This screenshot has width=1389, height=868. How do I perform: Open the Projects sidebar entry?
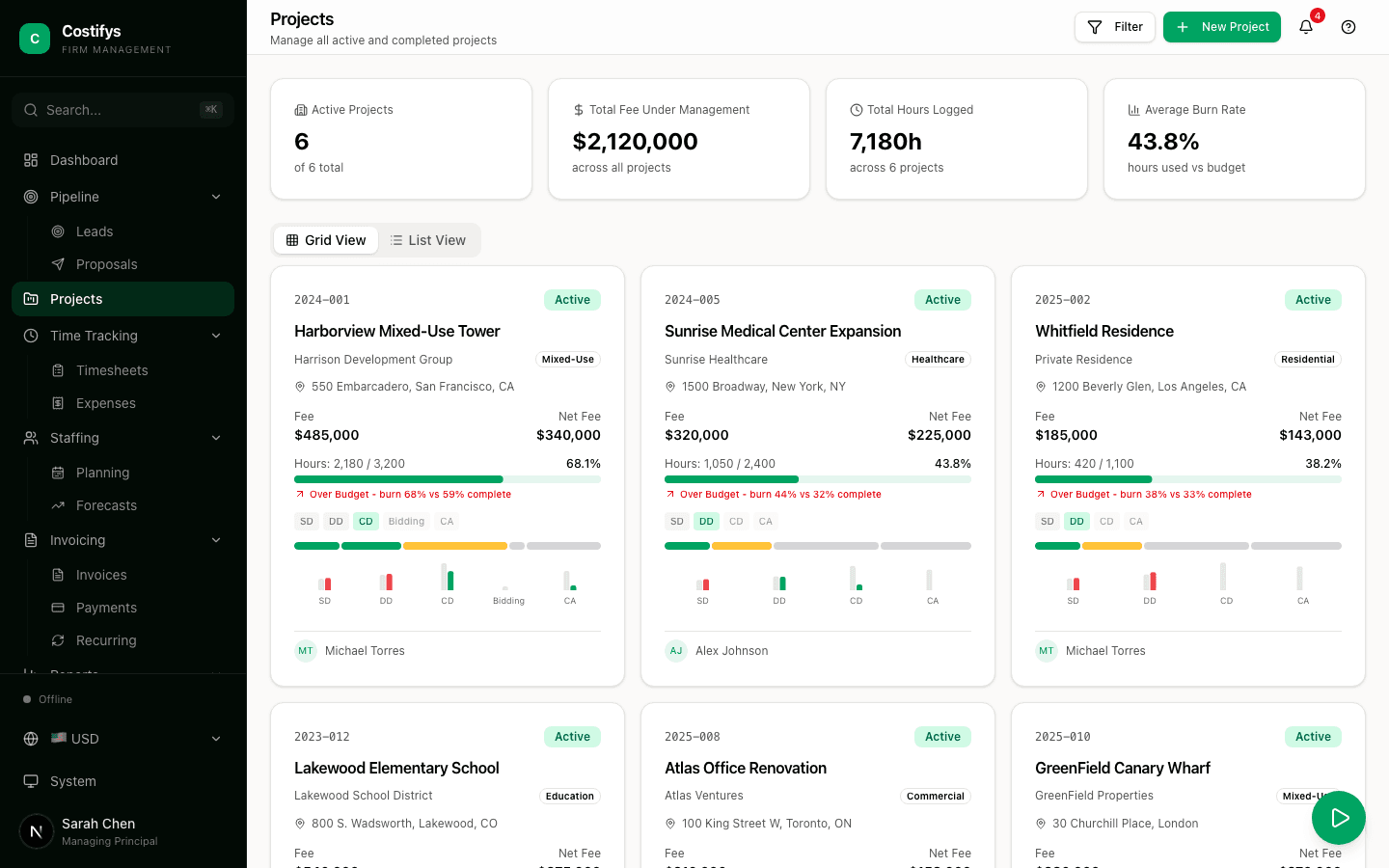click(x=75, y=299)
